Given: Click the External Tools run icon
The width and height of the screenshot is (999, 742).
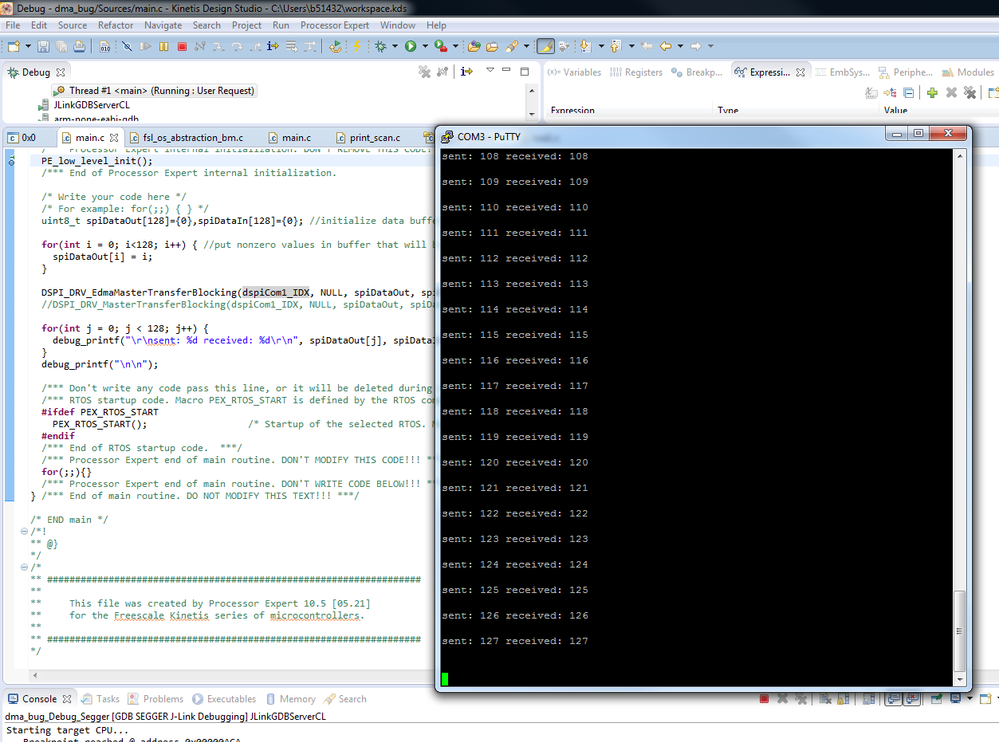Looking at the screenshot, I should pyautogui.click(x=440, y=46).
